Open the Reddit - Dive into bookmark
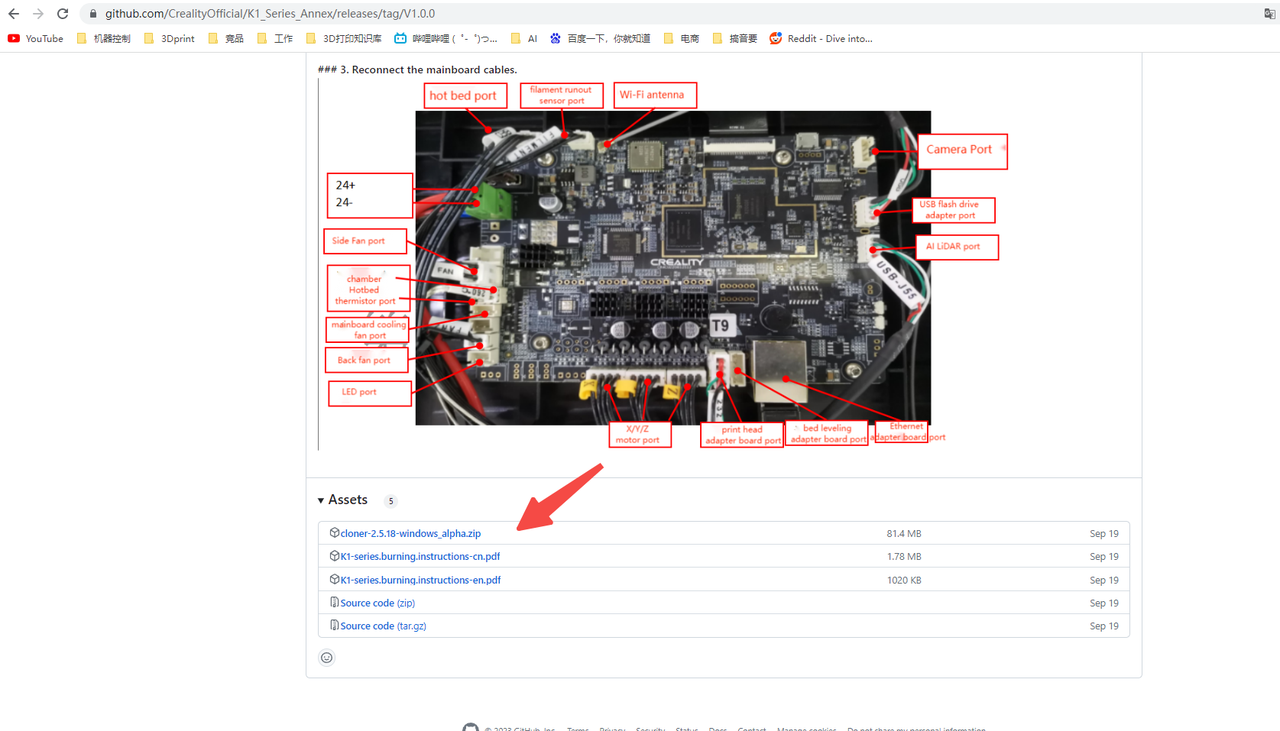 tap(821, 38)
